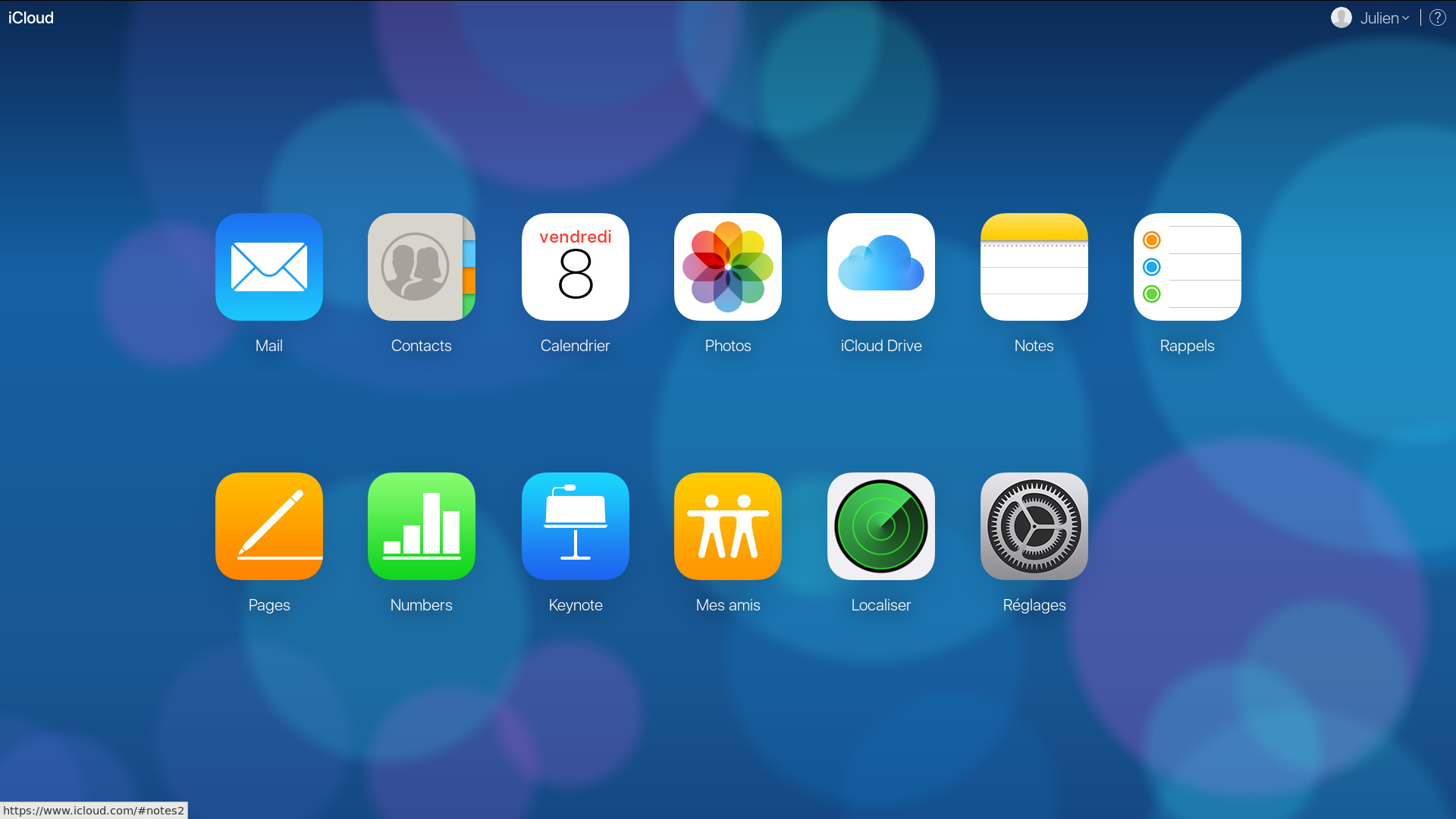Click the Localiser label text
Image resolution: width=1456 pixels, height=819 pixels.
pos(881,605)
